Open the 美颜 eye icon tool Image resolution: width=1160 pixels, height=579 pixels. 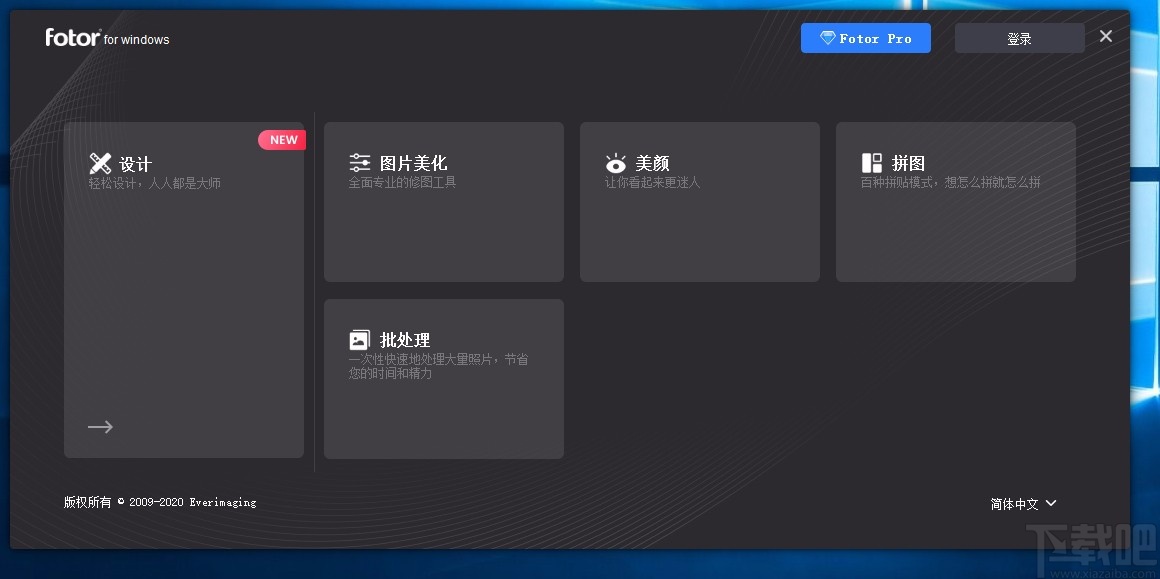click(615, 162)
